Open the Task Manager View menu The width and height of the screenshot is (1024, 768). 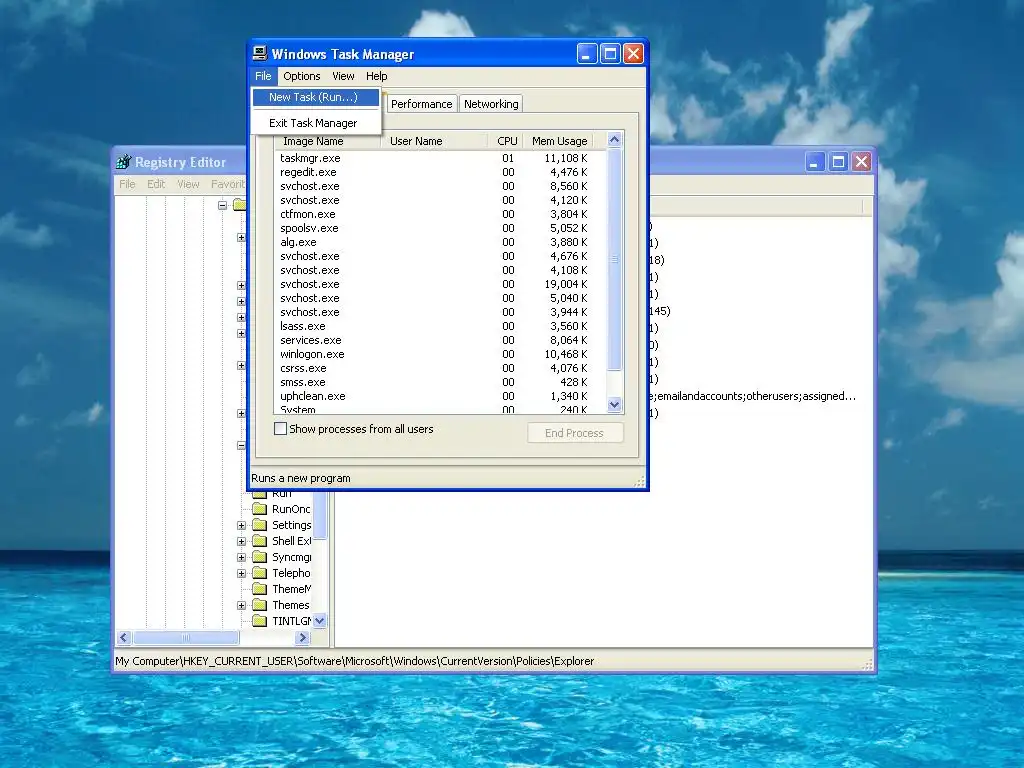(x=343, y=76)
